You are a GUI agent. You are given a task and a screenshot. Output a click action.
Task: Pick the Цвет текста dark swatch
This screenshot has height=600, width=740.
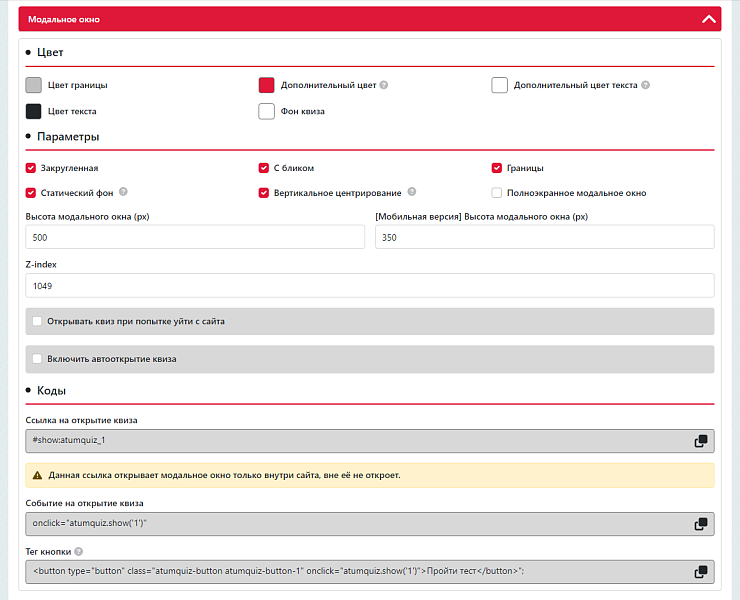click(34, 111)
